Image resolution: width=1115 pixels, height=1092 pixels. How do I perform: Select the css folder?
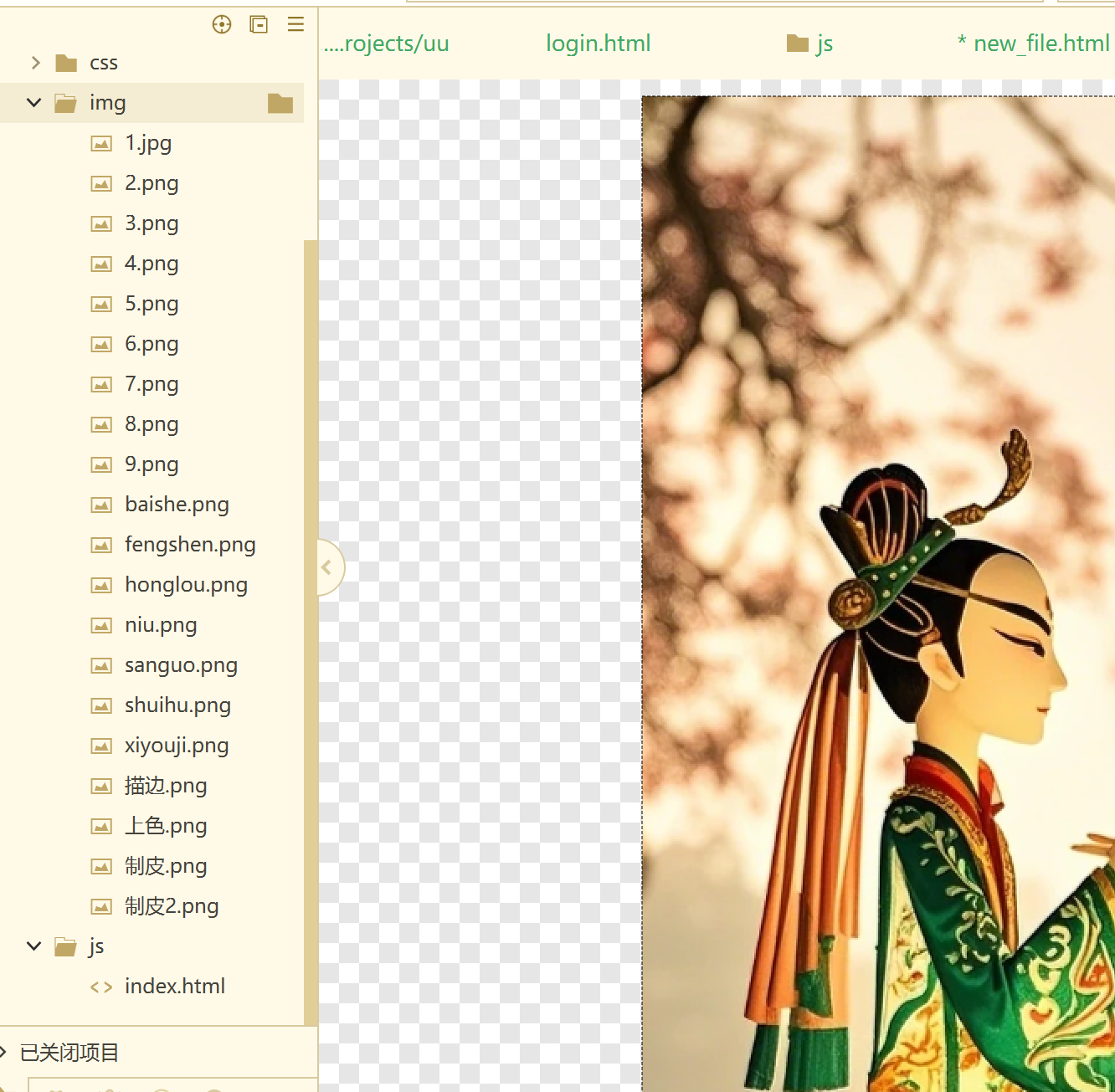[x=104, y=63]
